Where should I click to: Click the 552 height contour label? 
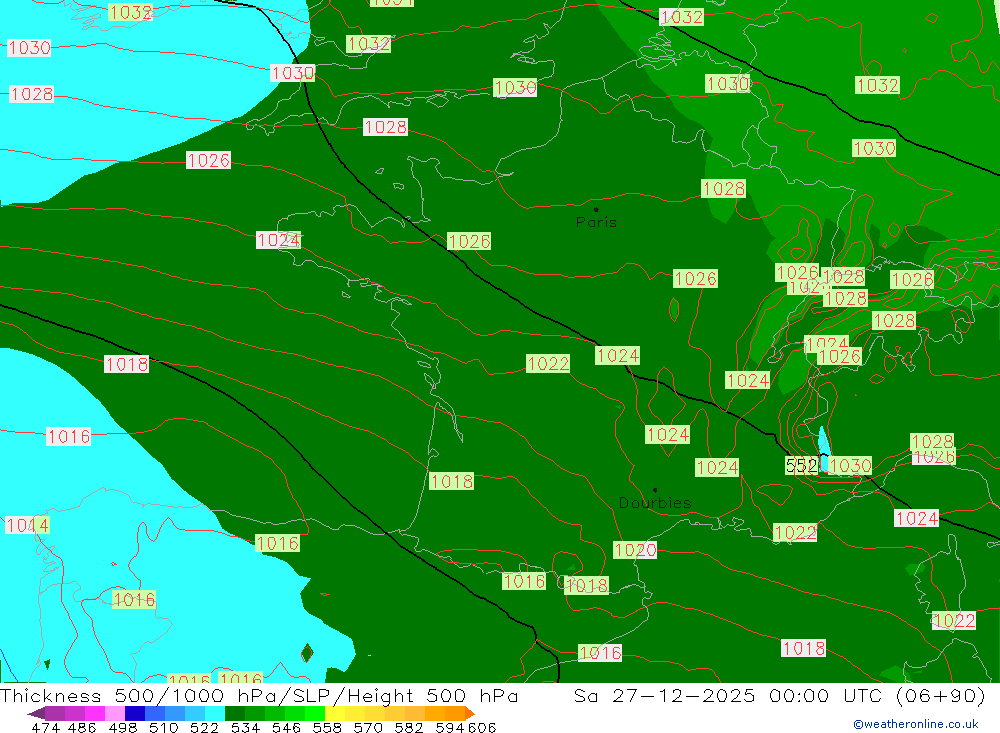point(801,466)
